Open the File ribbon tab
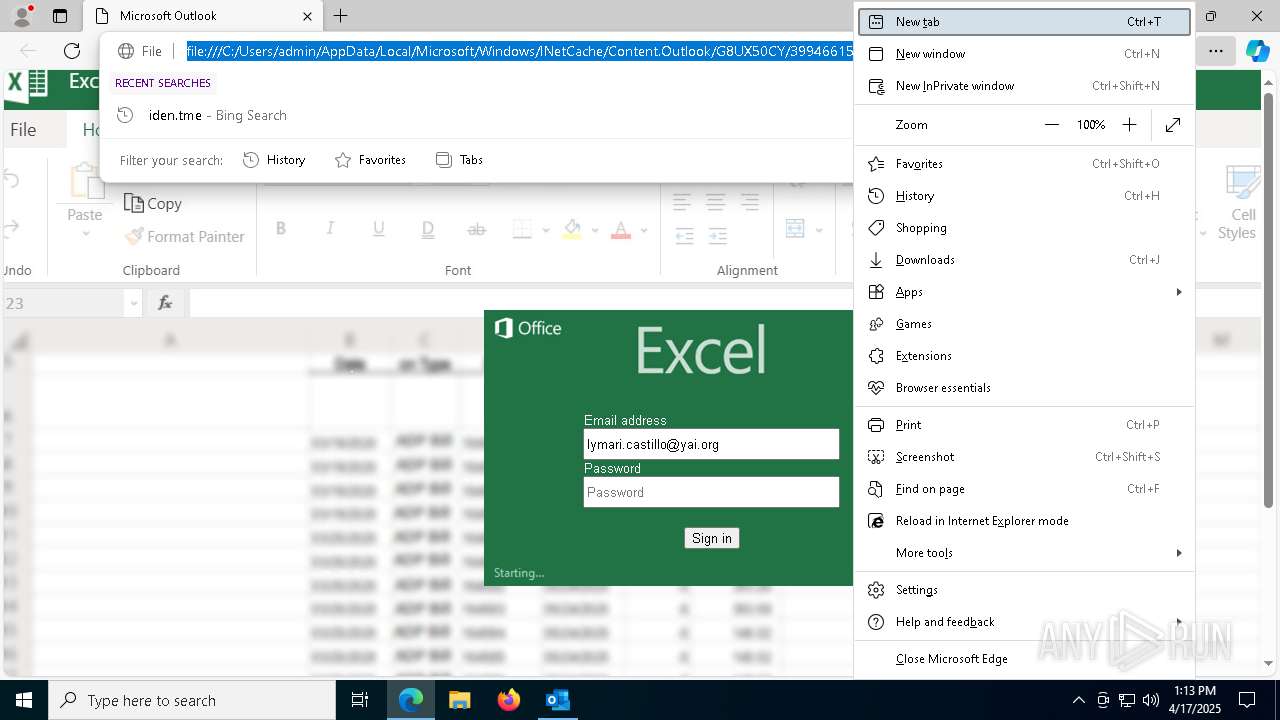The image size is (1280, 720). pyautogui.click(x=23, y=130)
